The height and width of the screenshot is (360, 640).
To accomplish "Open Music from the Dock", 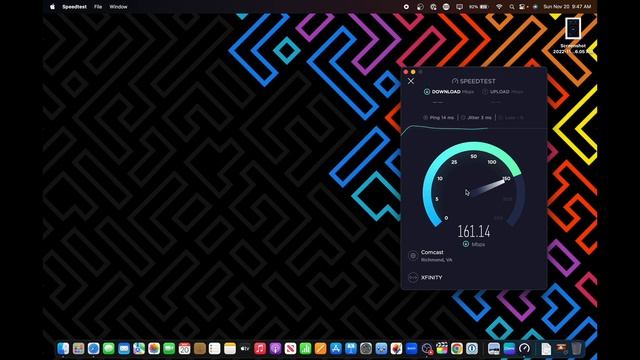I will [260, 349].
